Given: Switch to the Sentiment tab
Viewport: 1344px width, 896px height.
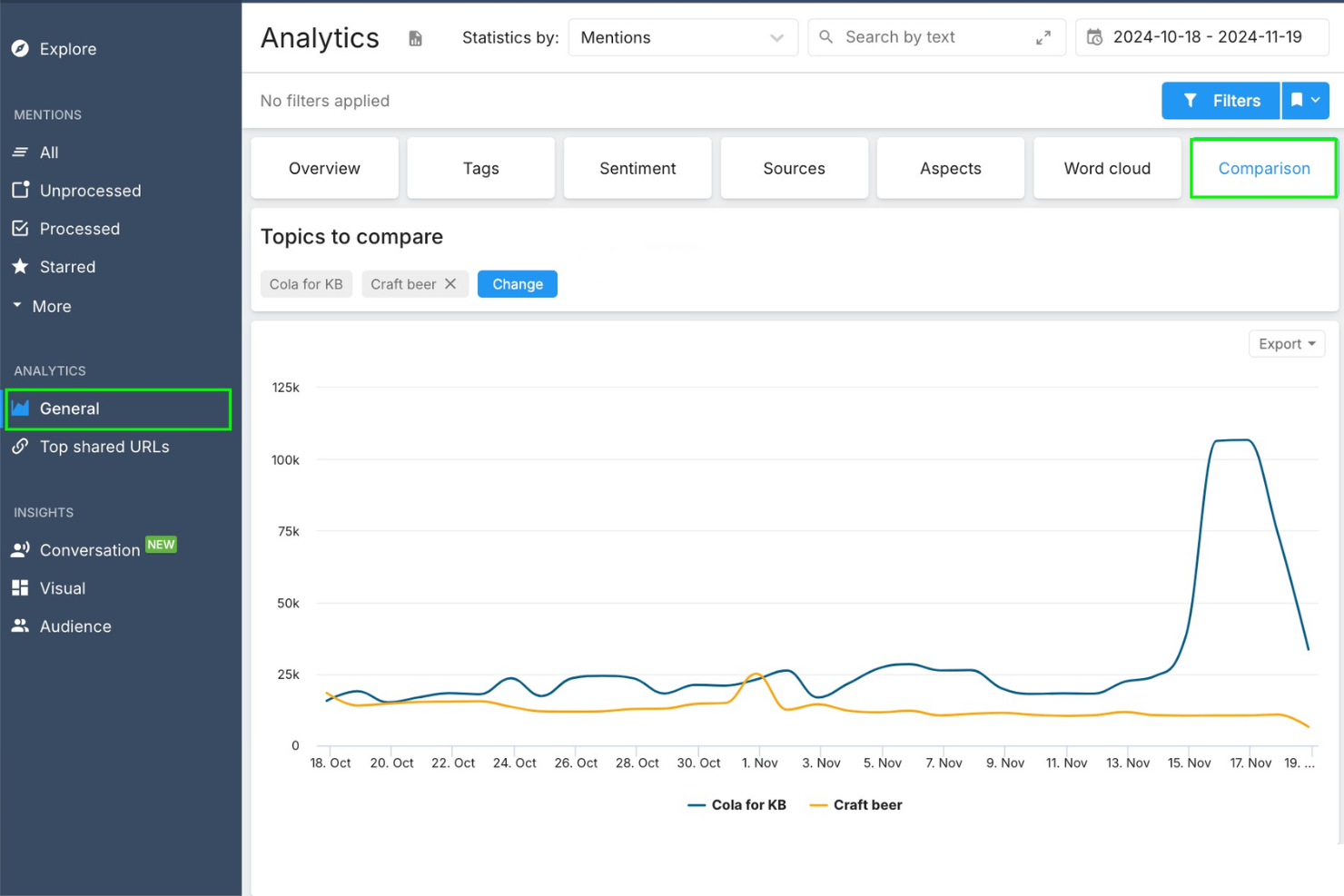Looking at the screenshot, I should 637,169.
